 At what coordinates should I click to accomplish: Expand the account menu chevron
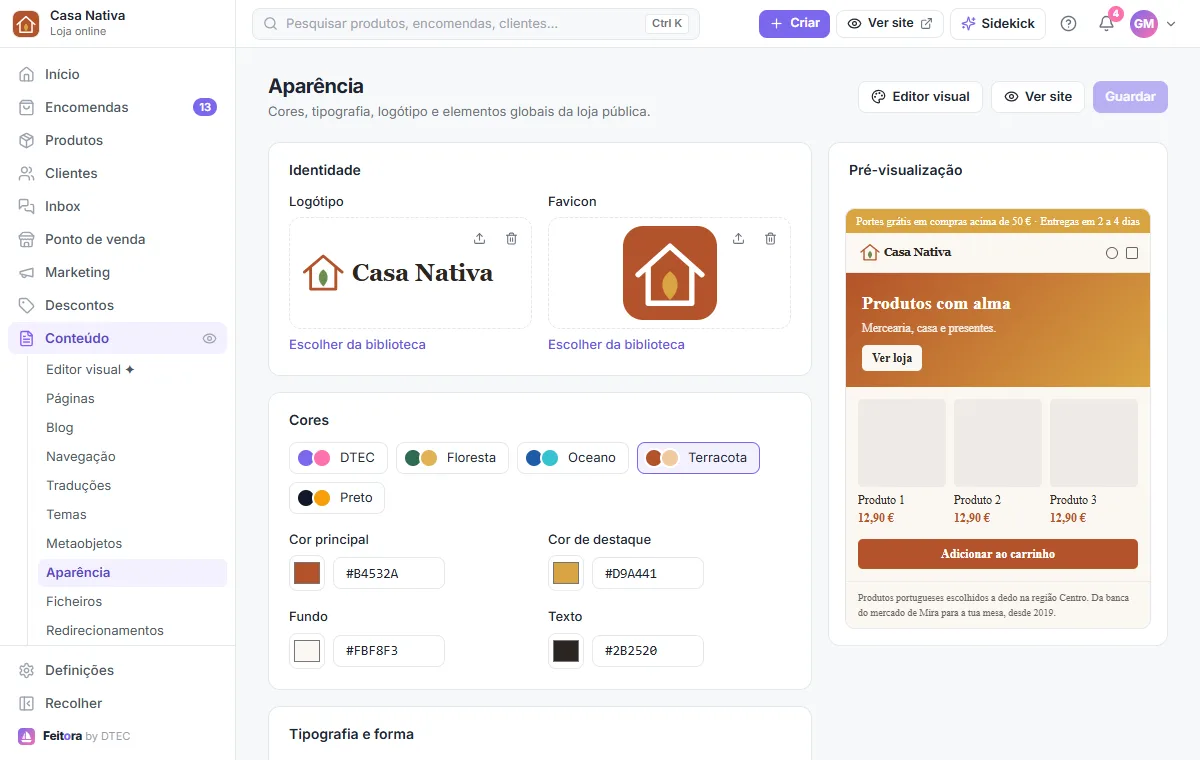tap(1171, 24)
